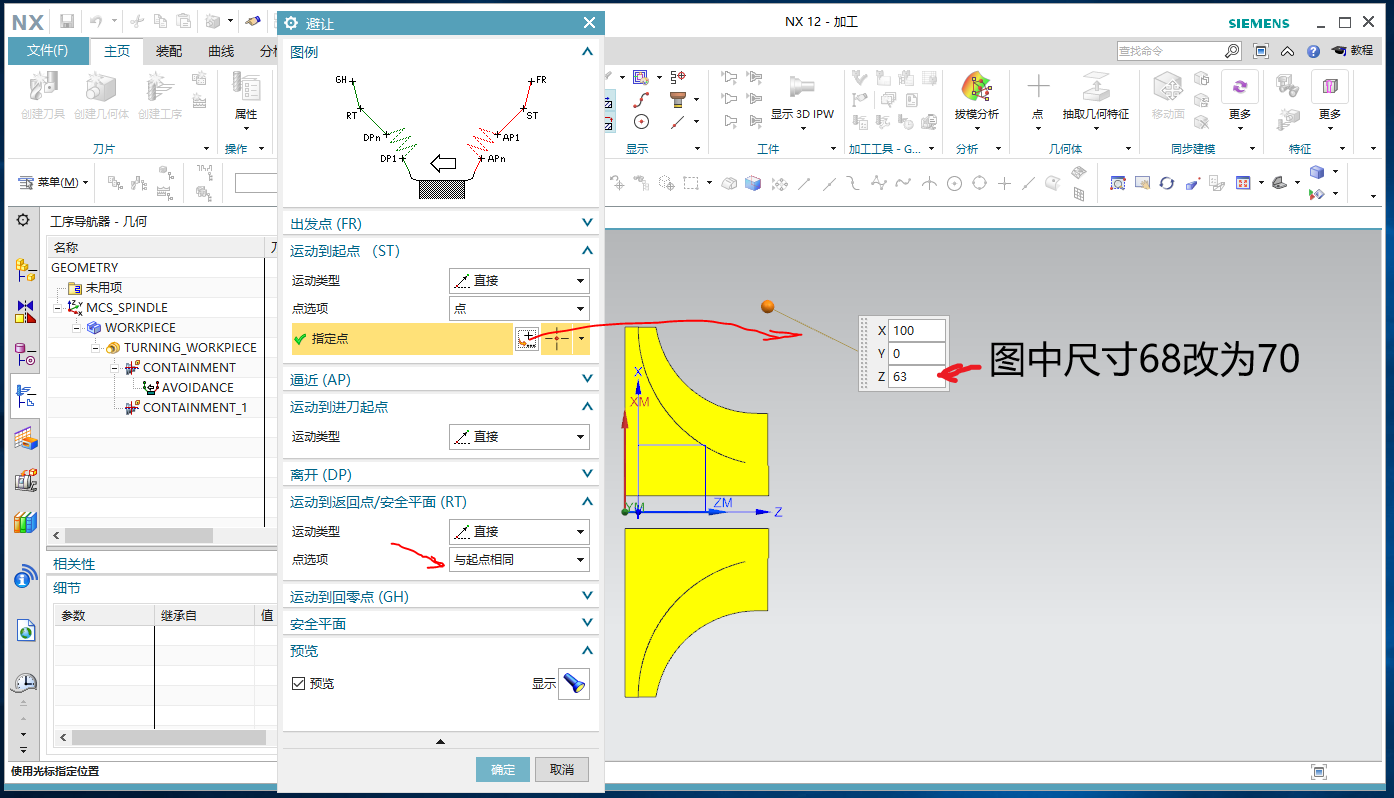The image size is (1394, 798).
Task: Click the horizontal scrollbar in 工序导航器 tree
Action: tap(139, 536)
